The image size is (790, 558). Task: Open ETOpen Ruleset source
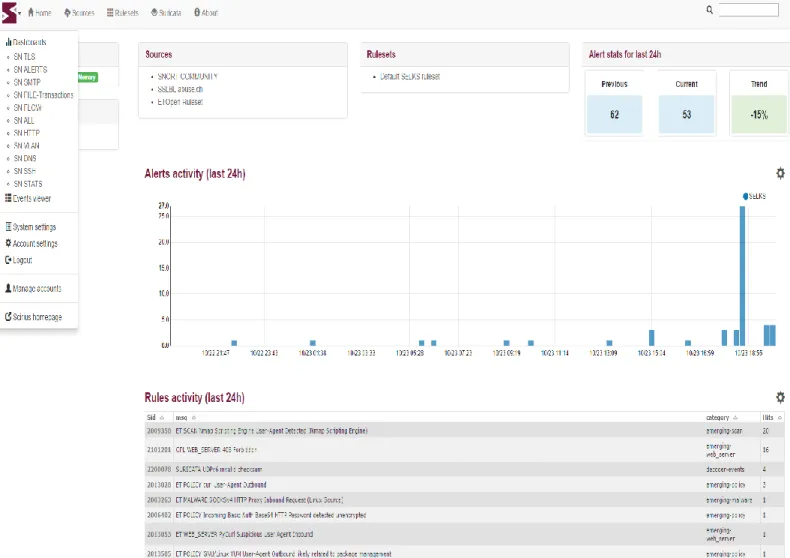[180, 102]
